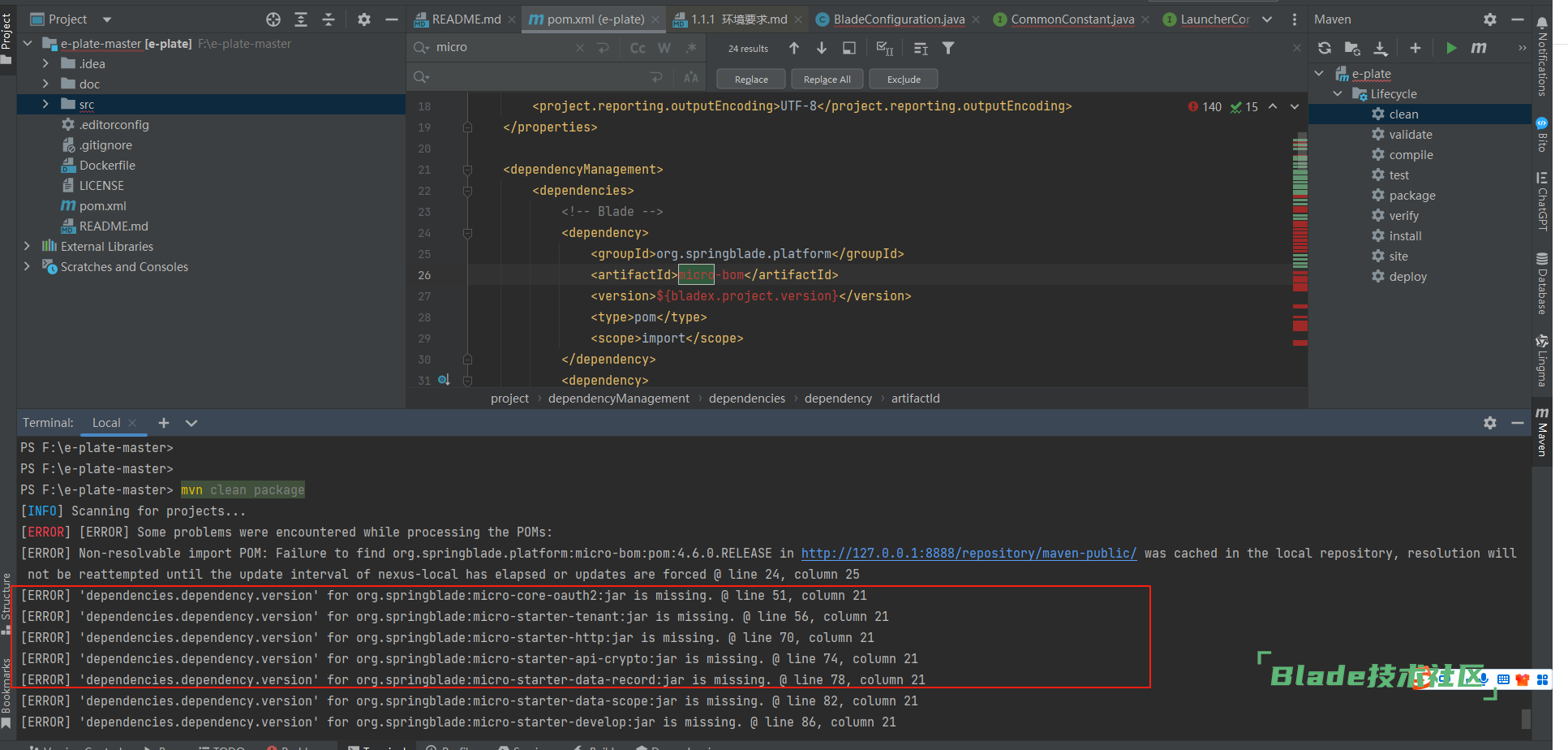Clear the micro search text
The height and width of the screenshot is (750, 1568).
580,48
